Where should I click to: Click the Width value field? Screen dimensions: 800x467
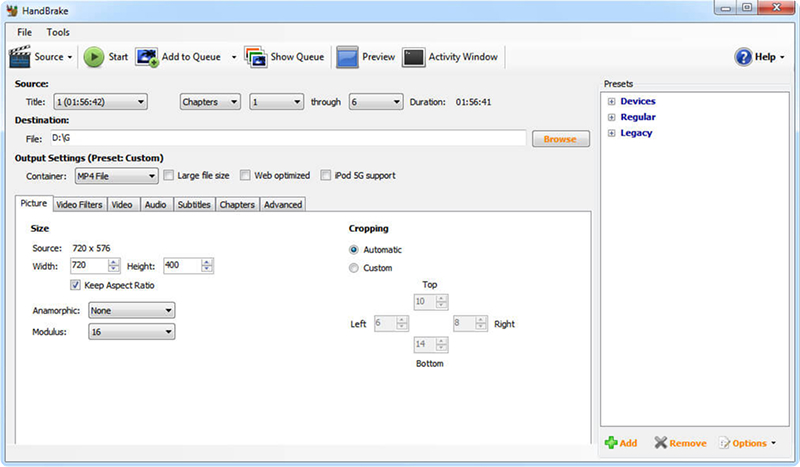click(89, 265)
